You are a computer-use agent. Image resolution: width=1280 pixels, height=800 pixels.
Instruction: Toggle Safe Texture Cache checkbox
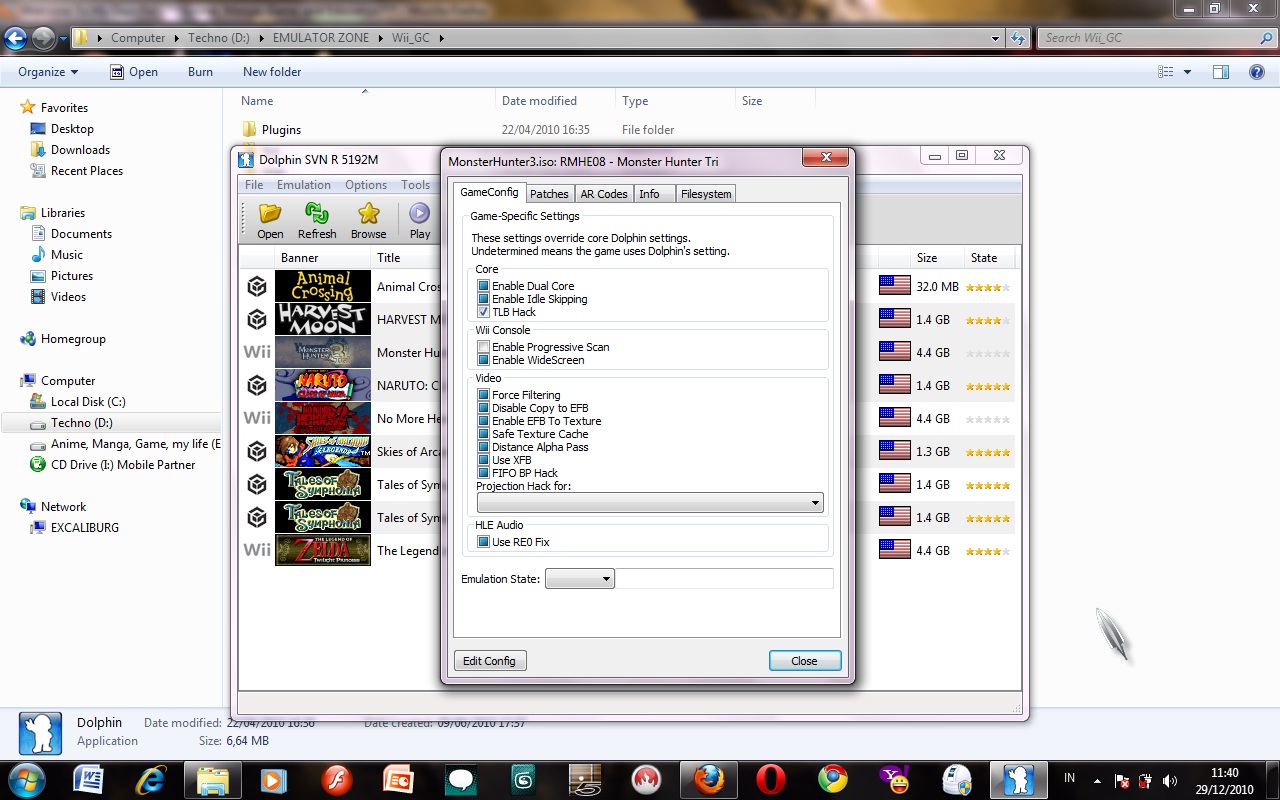click(483, 434)
